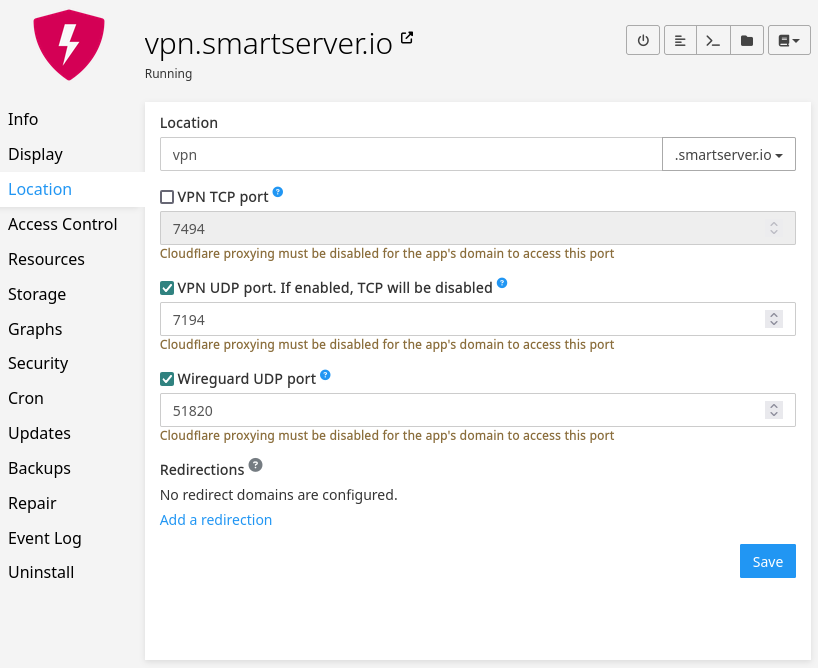Click the Wireguard UDP port stepper arrows

click(773, 410)
